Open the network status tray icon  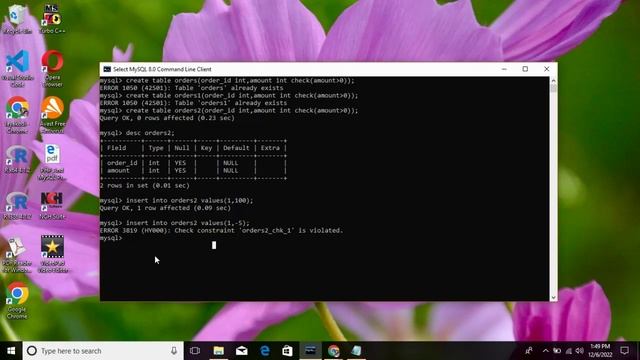(569, 351)
